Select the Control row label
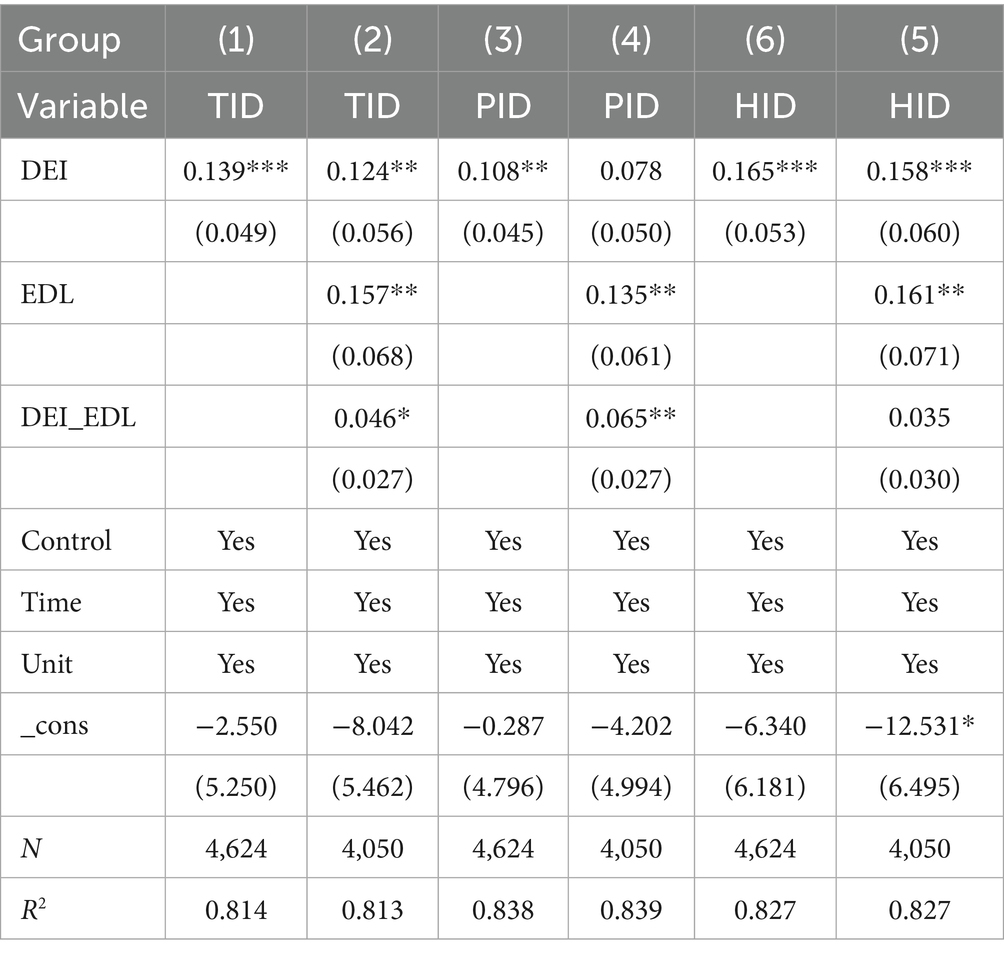 coord(66,541)
